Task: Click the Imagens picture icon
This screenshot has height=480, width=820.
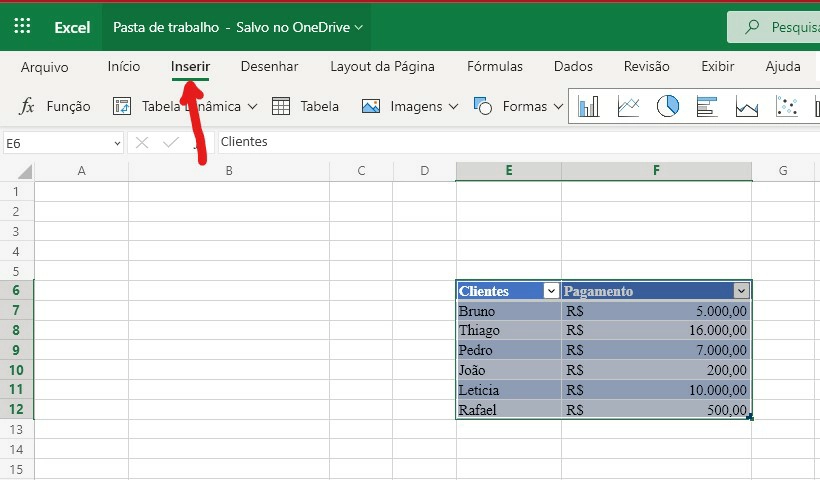Action: pyautogui.click(x=371, y=106)
